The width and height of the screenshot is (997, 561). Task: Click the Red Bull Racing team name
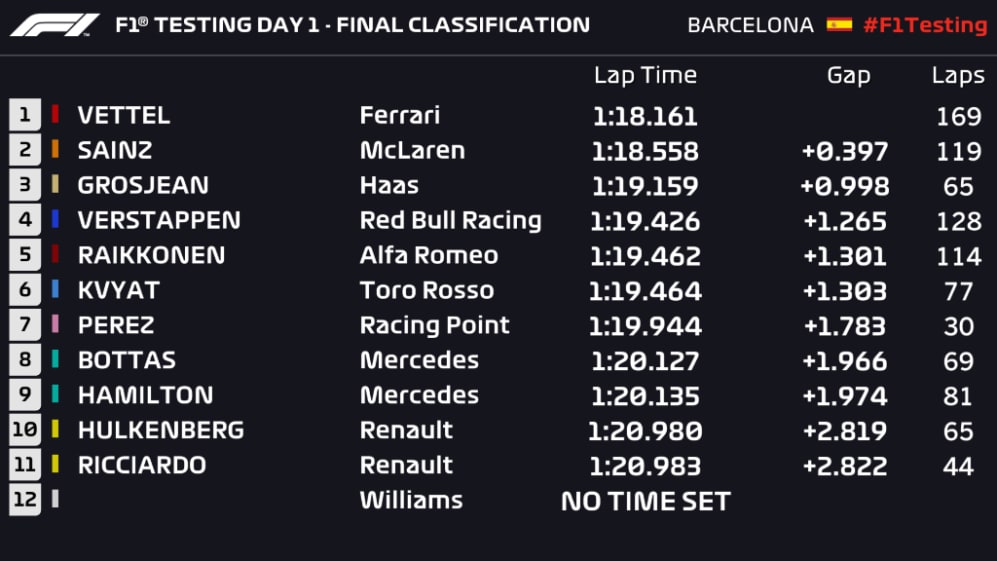tap(450, 220)
